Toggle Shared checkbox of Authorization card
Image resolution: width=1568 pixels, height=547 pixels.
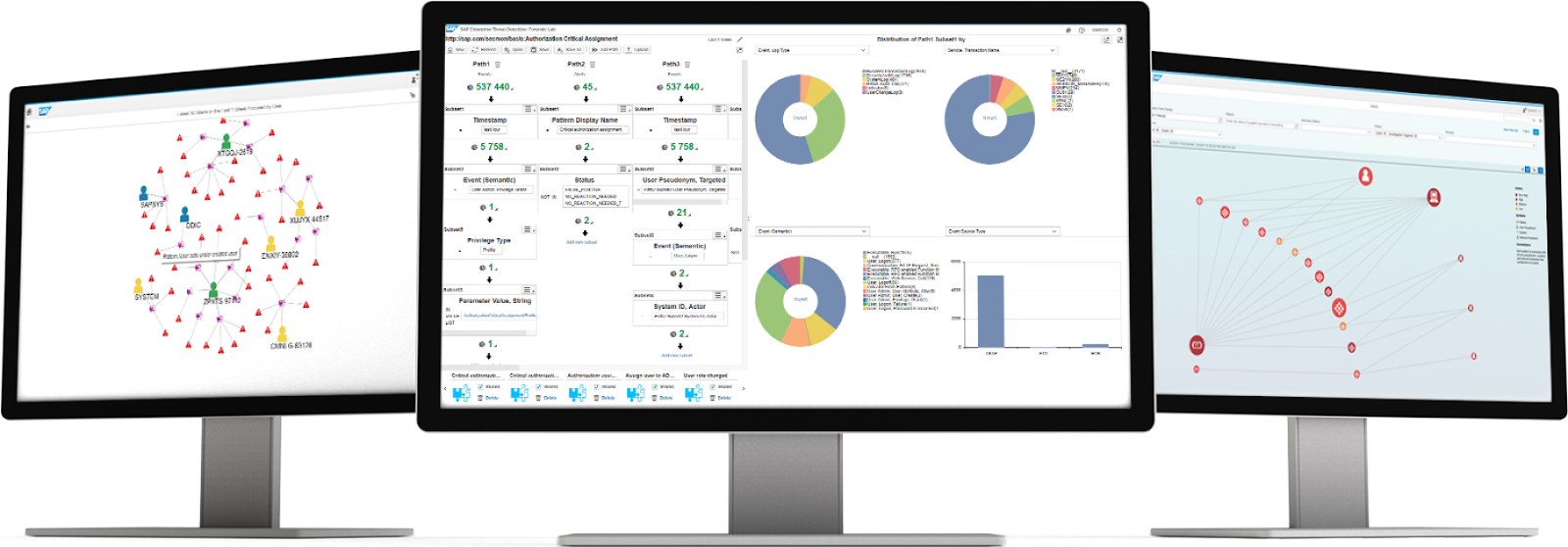(596, 386)
